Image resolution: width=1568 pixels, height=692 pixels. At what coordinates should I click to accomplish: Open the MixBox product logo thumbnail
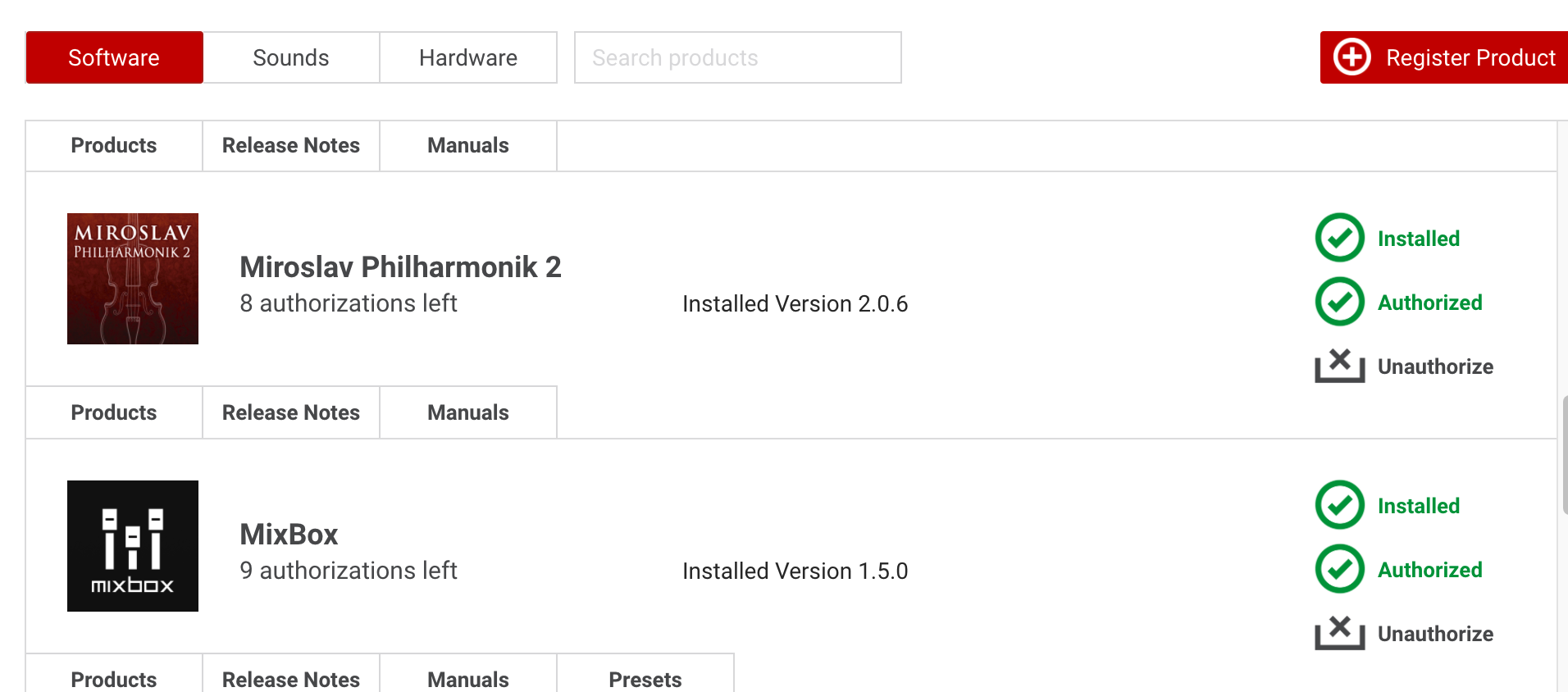pos(133,546)
